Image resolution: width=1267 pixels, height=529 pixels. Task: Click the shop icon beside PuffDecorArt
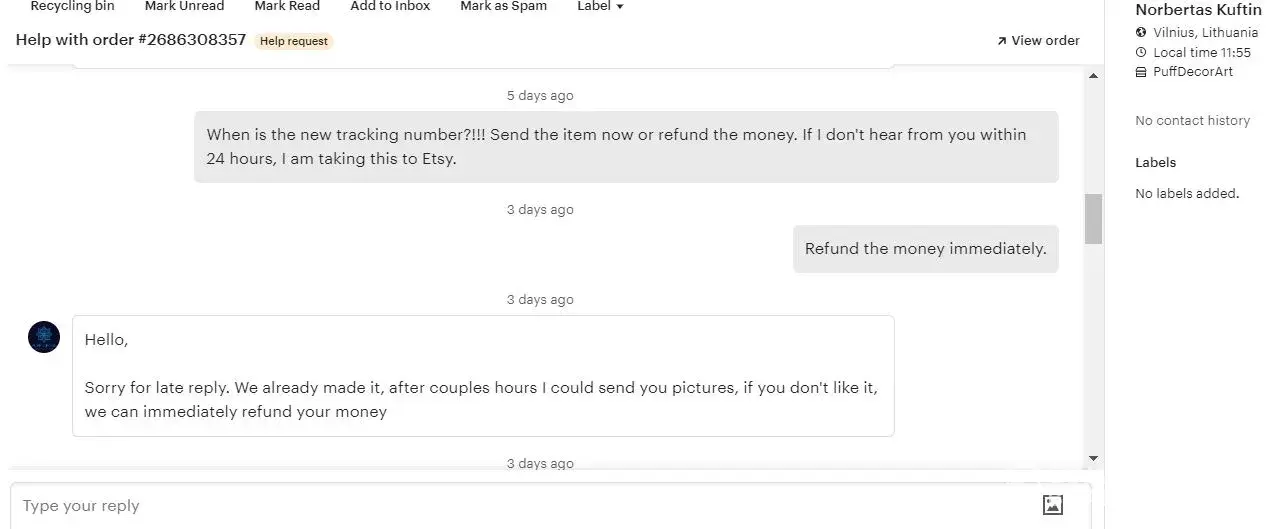[x=1141, y=72]
